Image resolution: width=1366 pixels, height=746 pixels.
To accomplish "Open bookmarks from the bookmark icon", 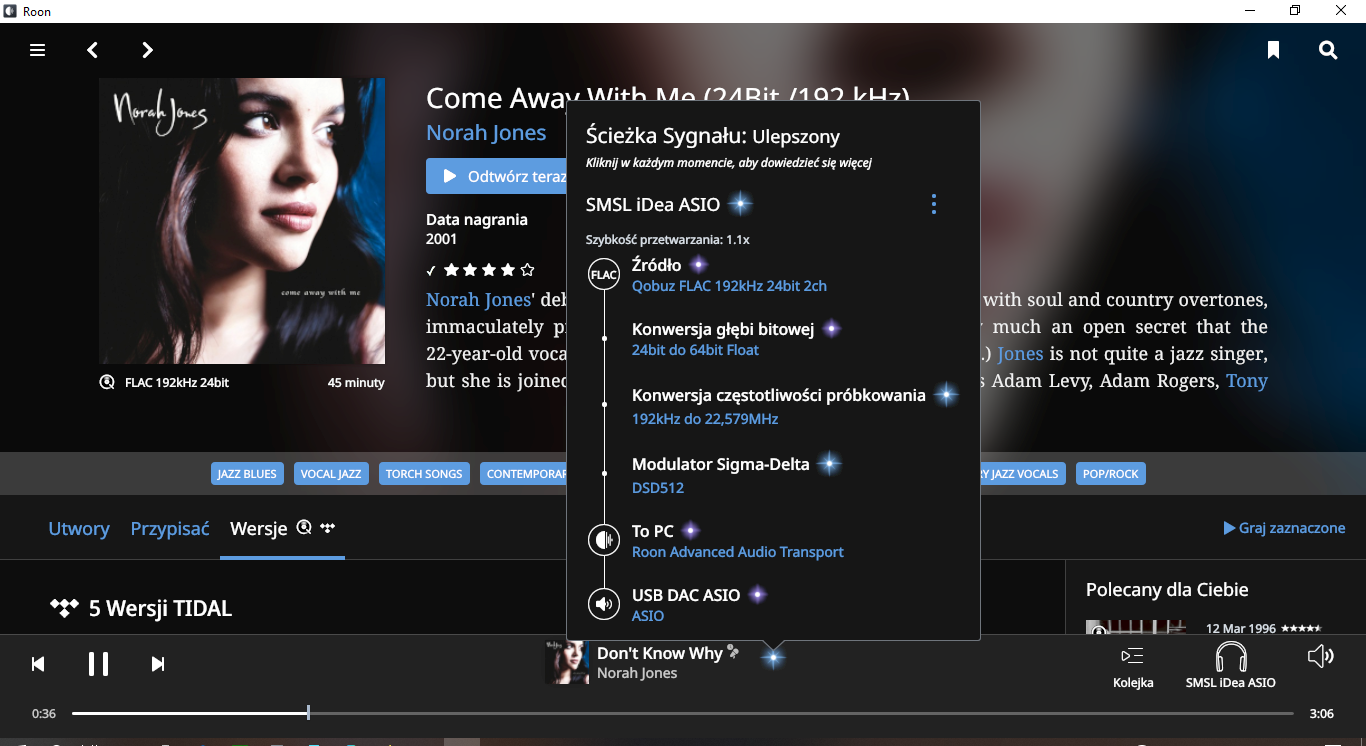I will coord(1273,50).
